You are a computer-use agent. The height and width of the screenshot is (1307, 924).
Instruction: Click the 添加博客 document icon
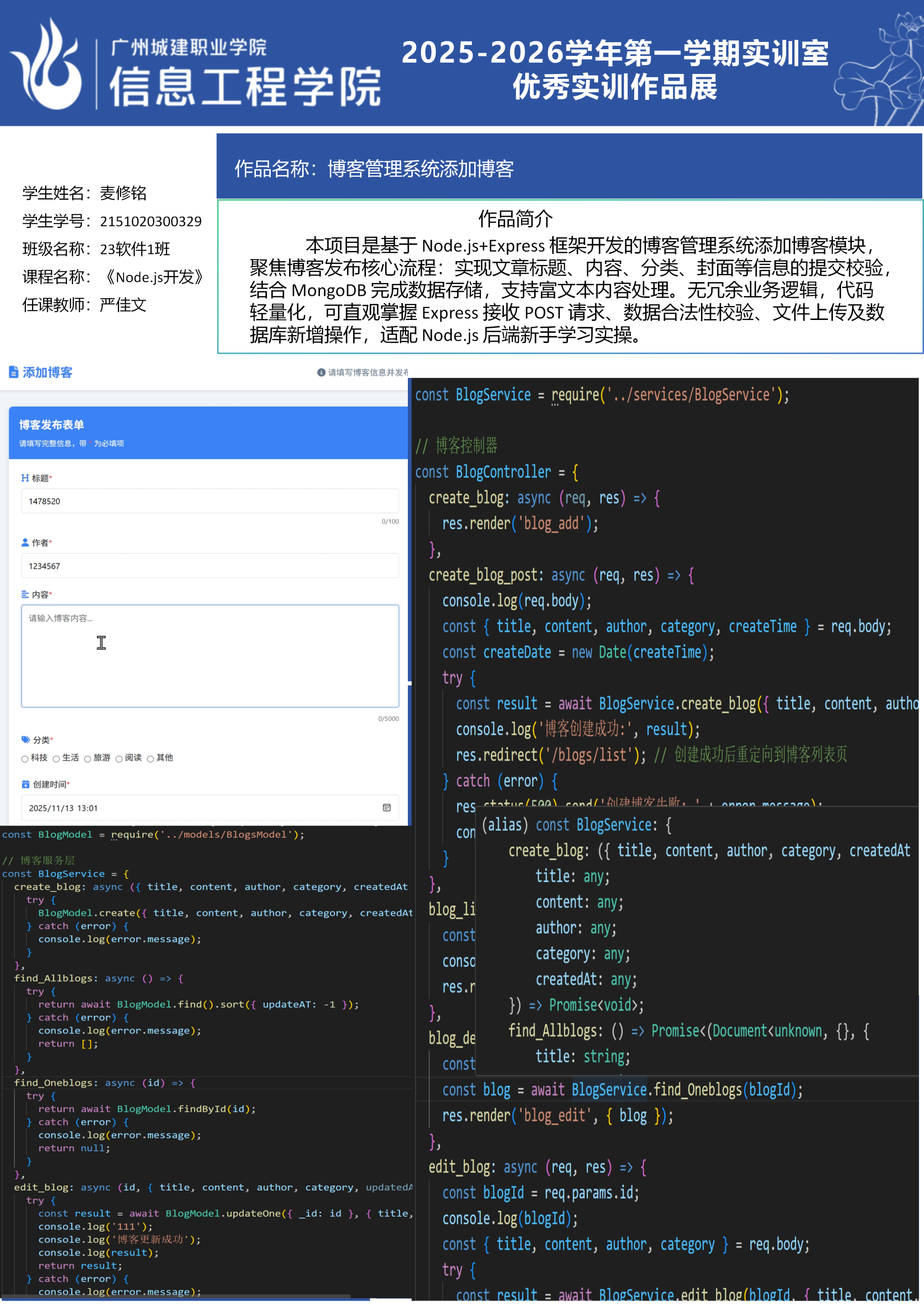click(14, 372)
